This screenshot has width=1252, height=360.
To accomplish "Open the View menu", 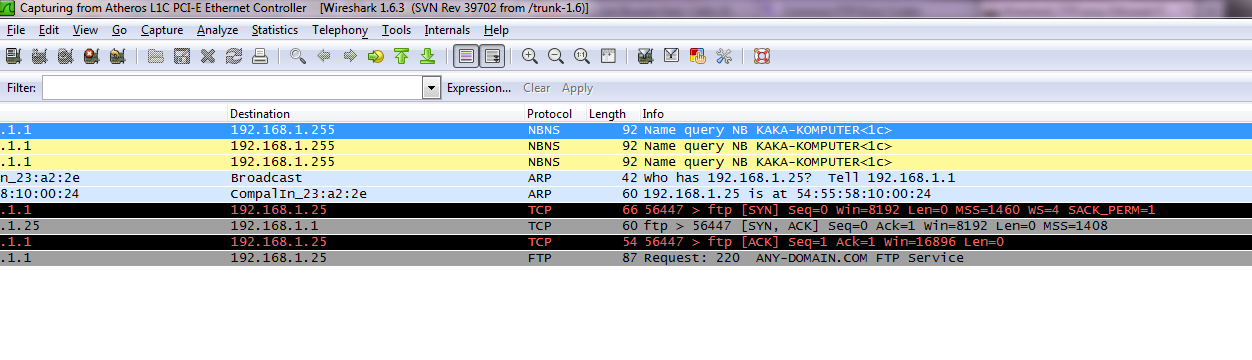I will 86,30.
